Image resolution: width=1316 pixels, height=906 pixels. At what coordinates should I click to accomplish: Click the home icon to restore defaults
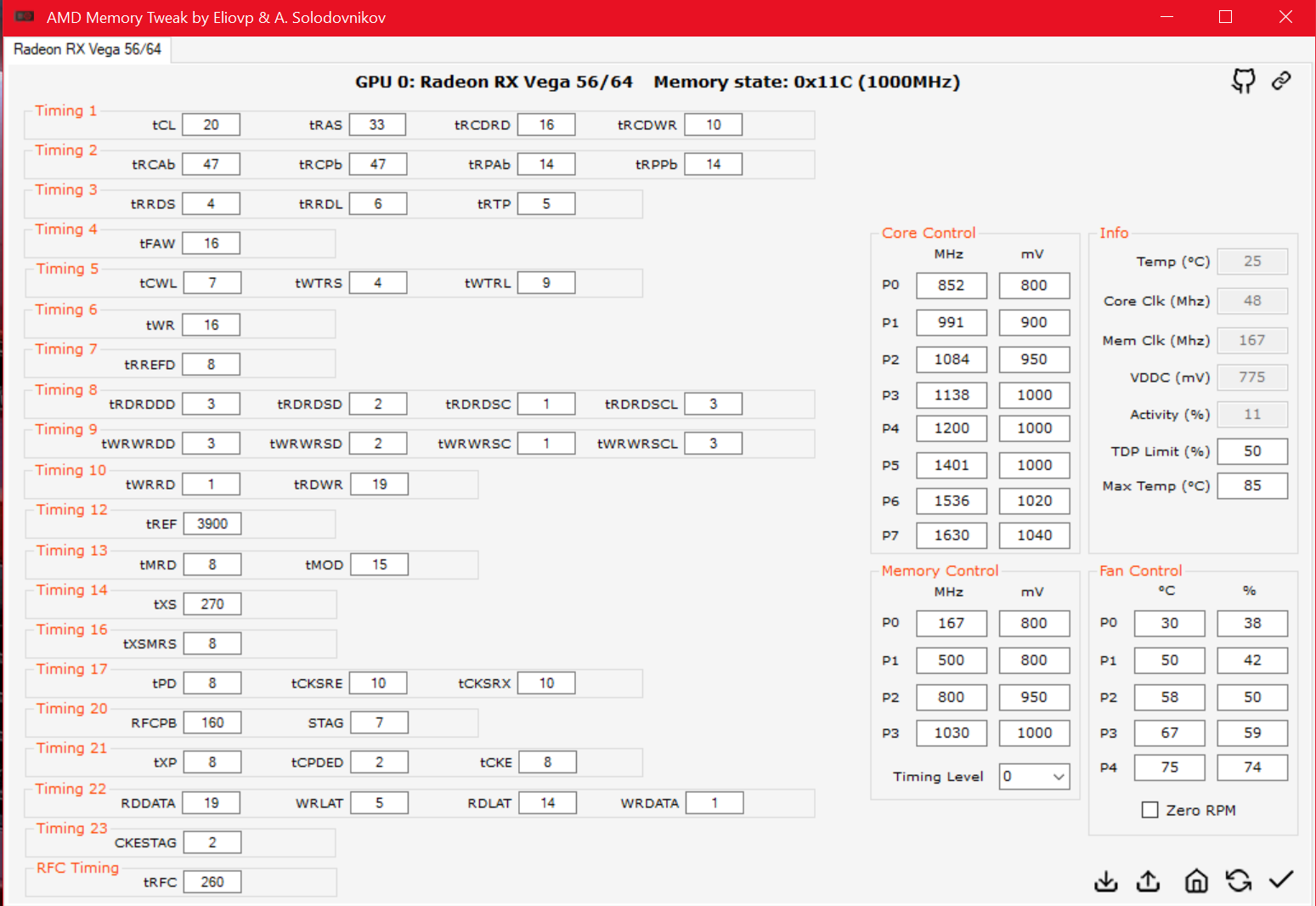click(1196, 881)
